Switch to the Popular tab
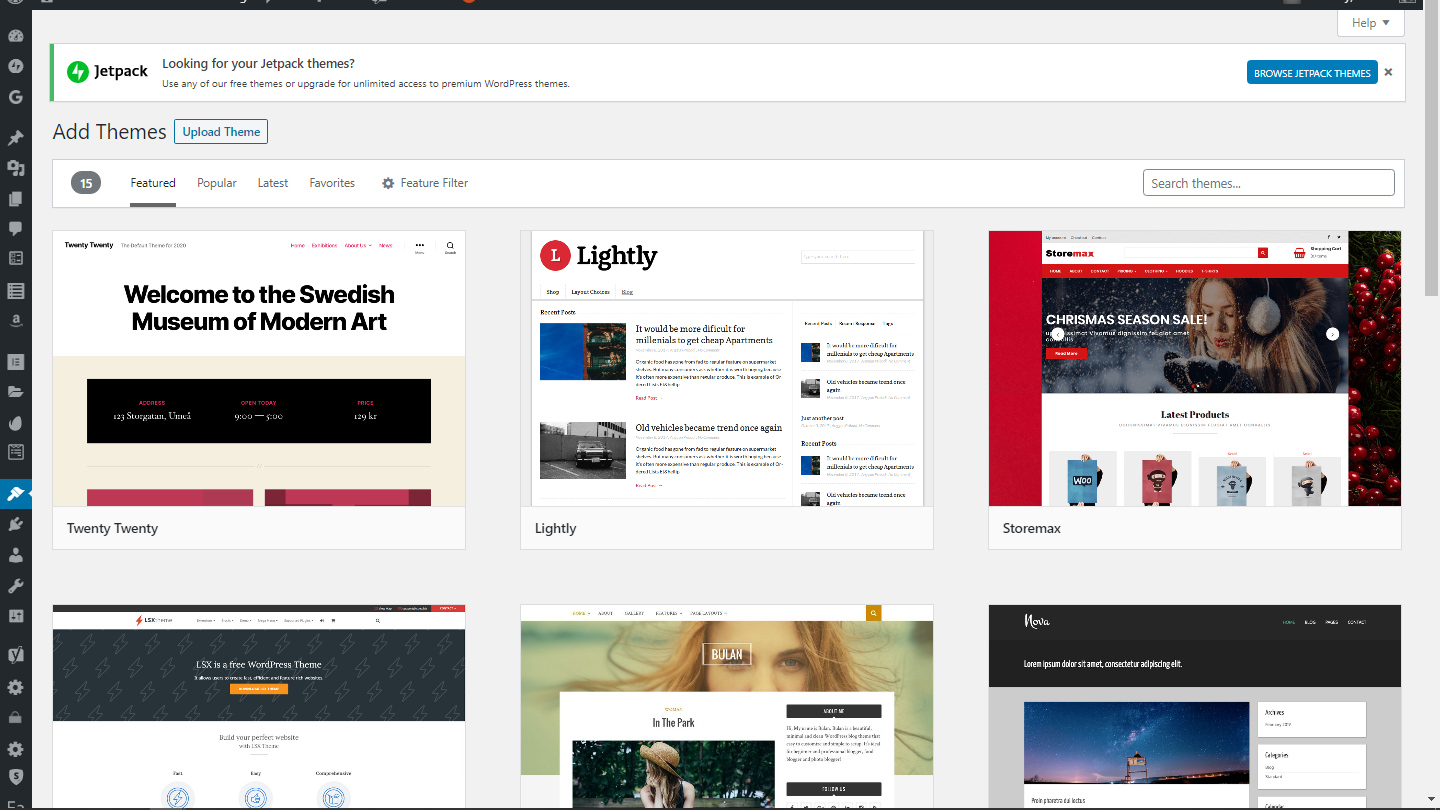1440x810 pixels. coord(217,183)
